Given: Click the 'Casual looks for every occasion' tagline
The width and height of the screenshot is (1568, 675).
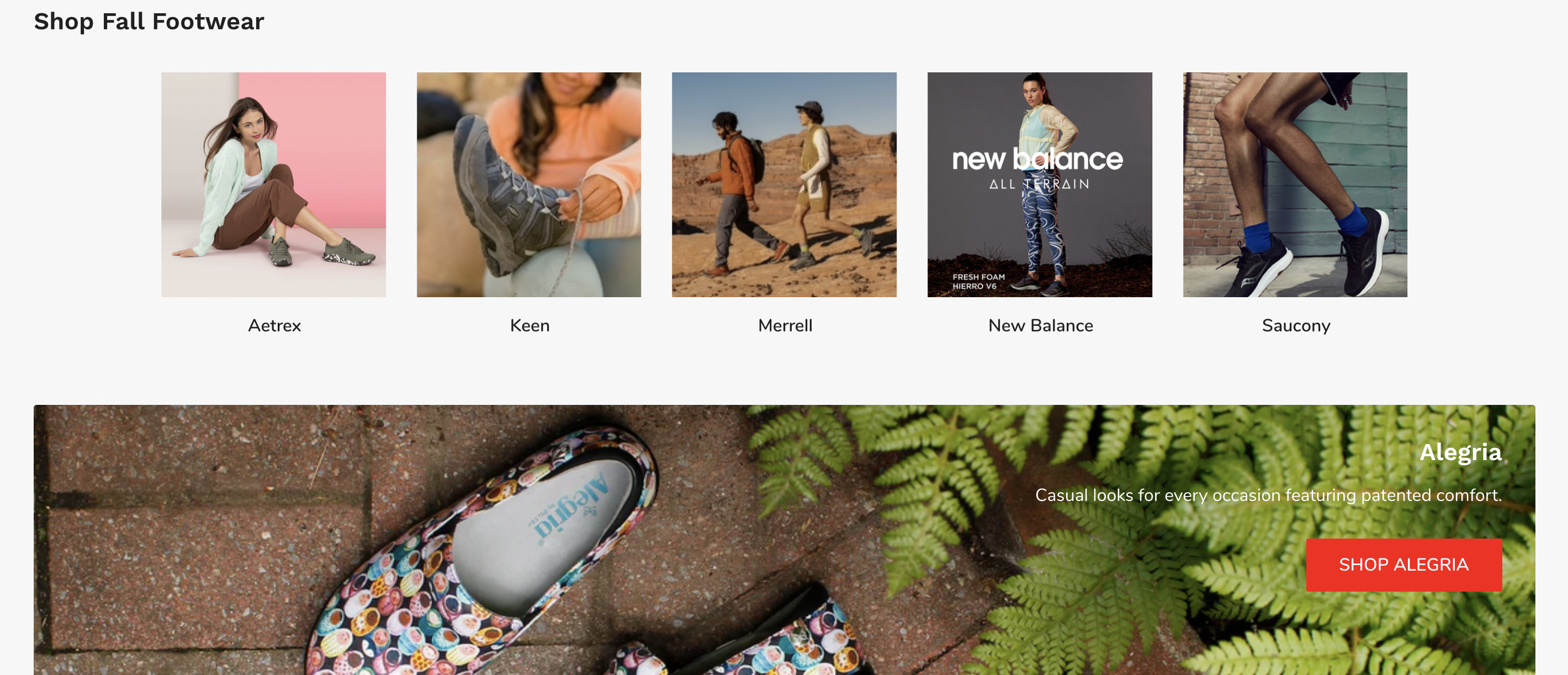Looking at the screenshot, I should point(1269,495).
